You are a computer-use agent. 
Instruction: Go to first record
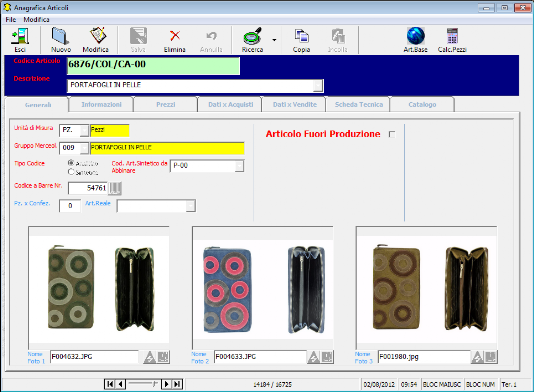click(x=110, y=384)
